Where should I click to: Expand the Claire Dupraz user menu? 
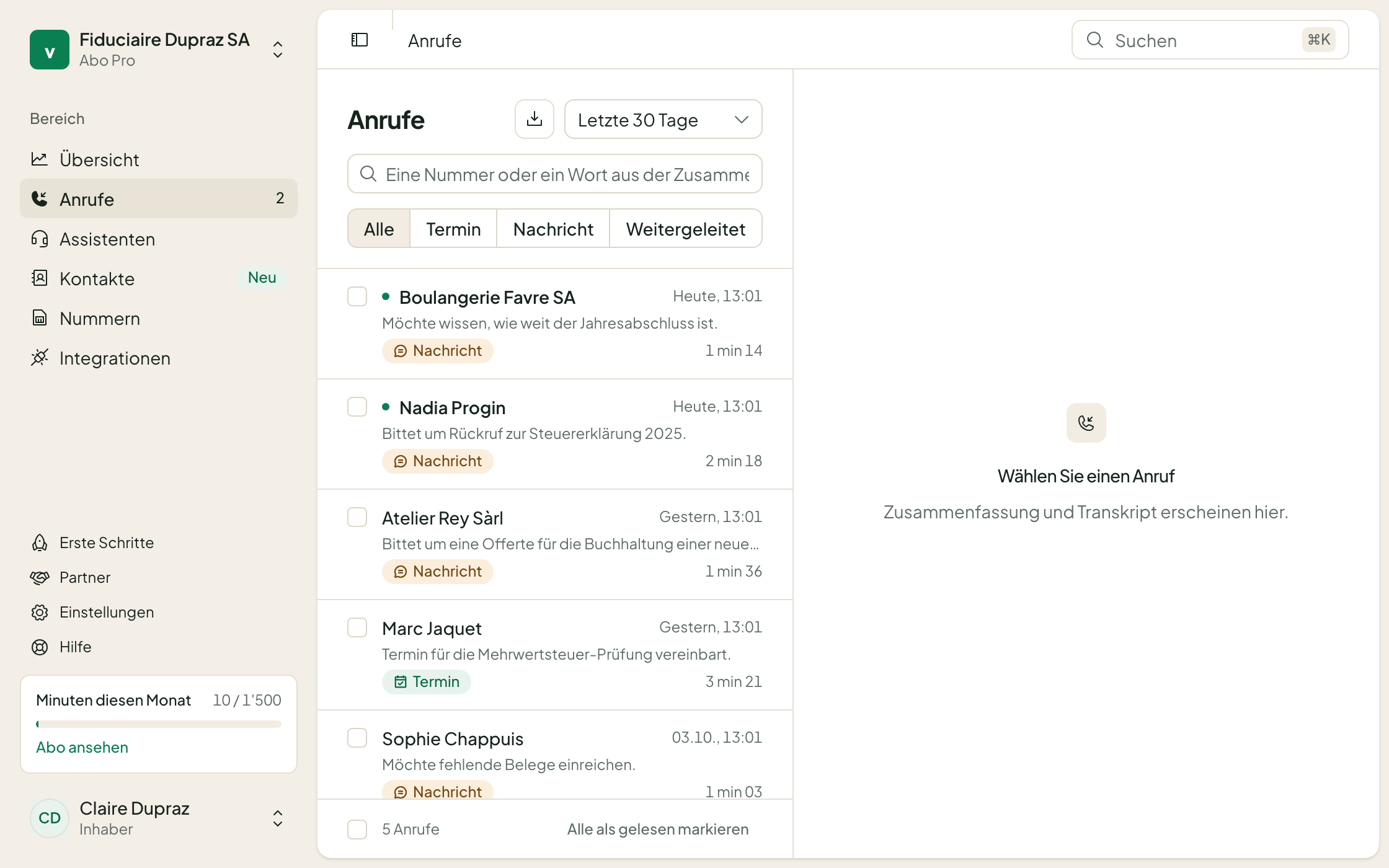(278, 818)
